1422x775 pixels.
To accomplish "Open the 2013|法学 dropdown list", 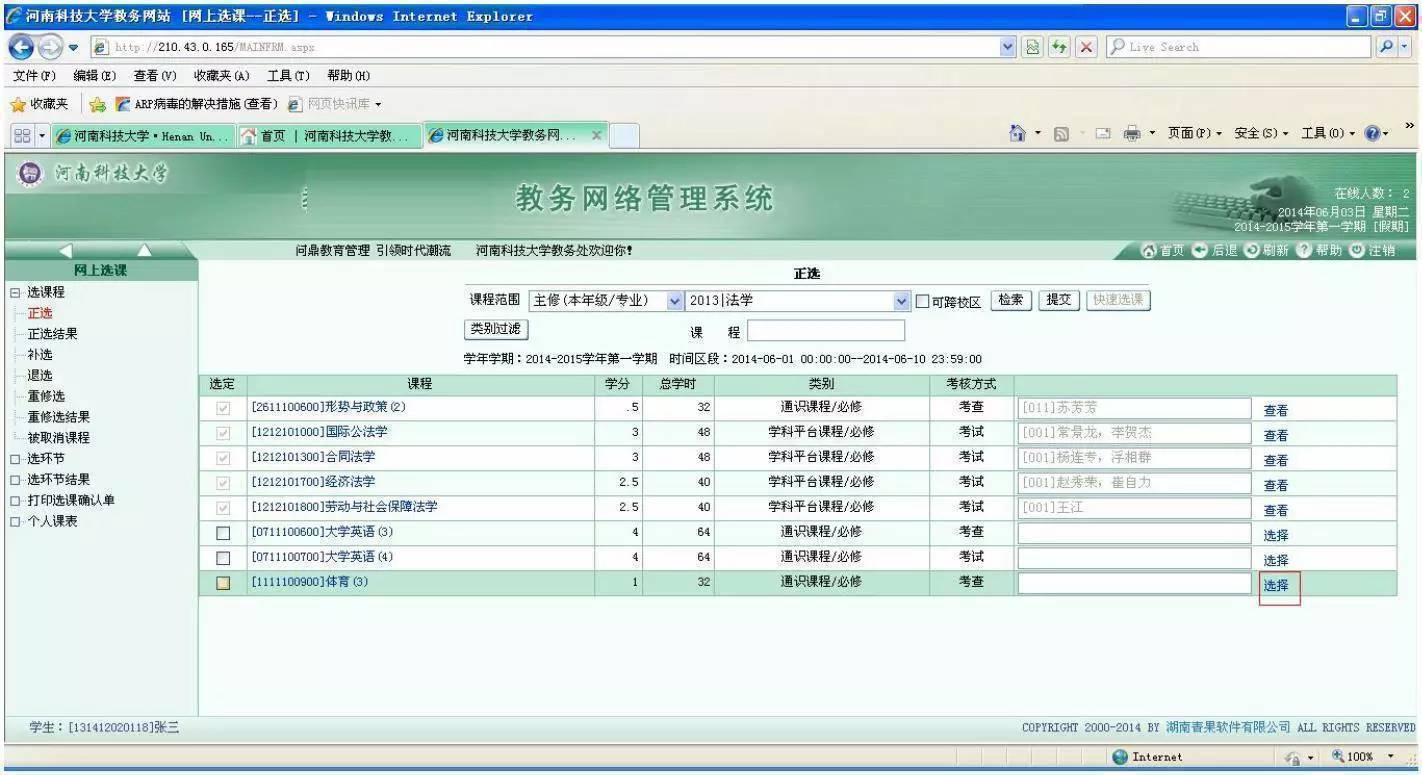I will (x=902, y=299).
